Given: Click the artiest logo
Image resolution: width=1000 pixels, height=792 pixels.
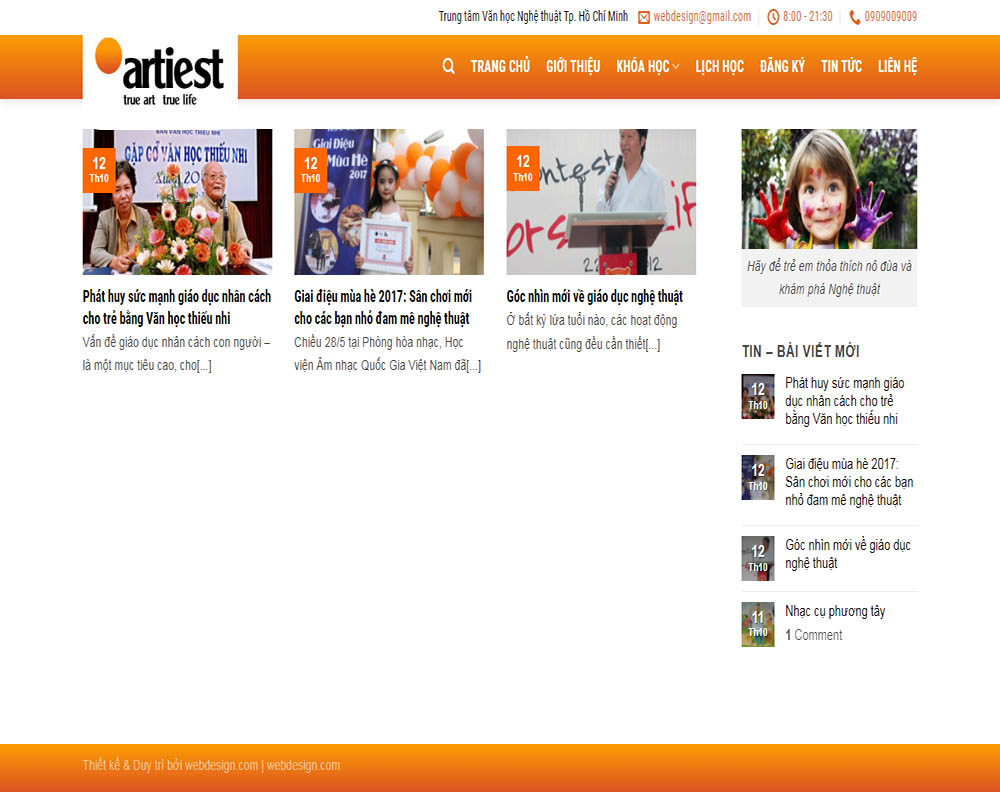Looking at the screenshot, I should point(160,71).
